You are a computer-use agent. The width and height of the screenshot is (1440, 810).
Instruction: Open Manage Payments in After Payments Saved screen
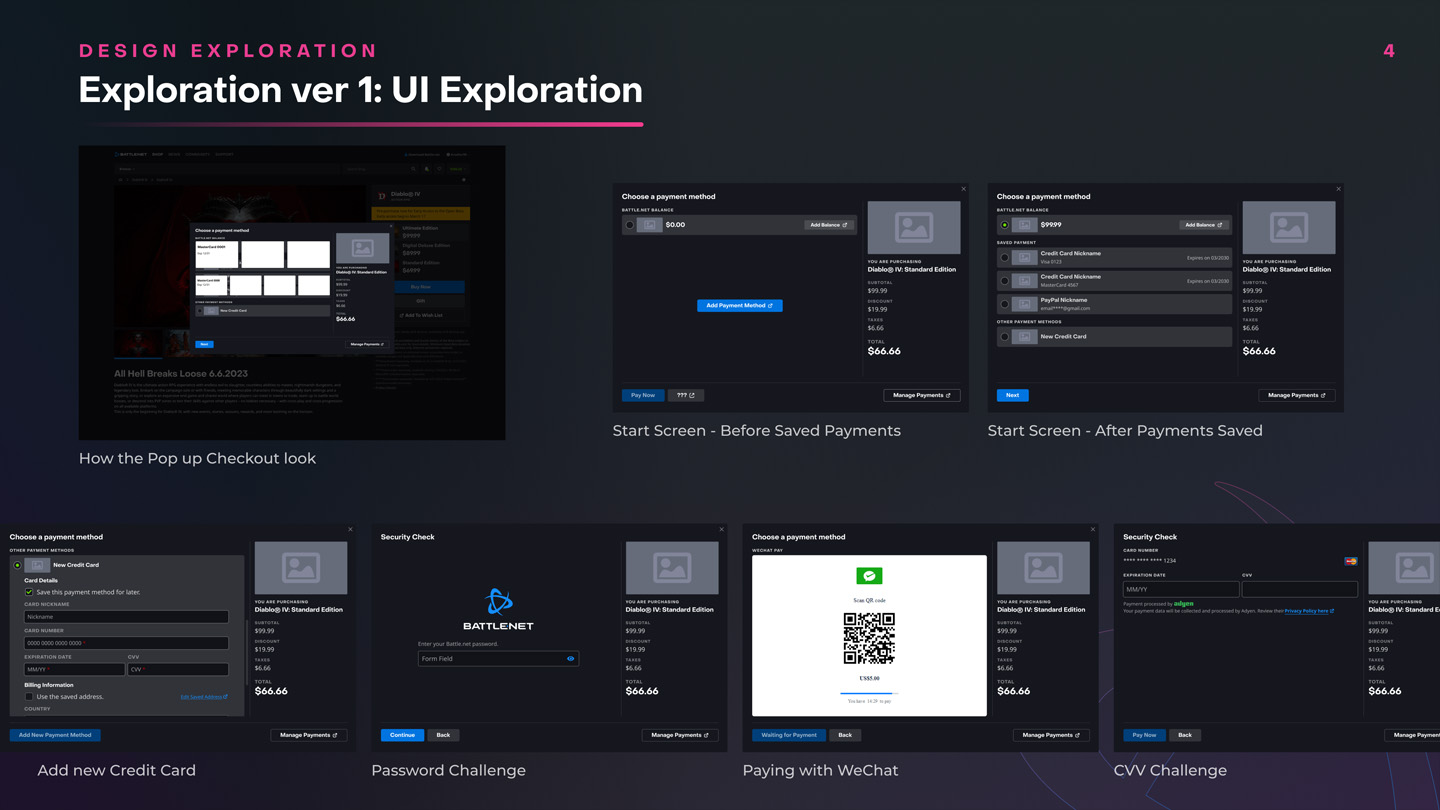click(x=1297, y=395)
